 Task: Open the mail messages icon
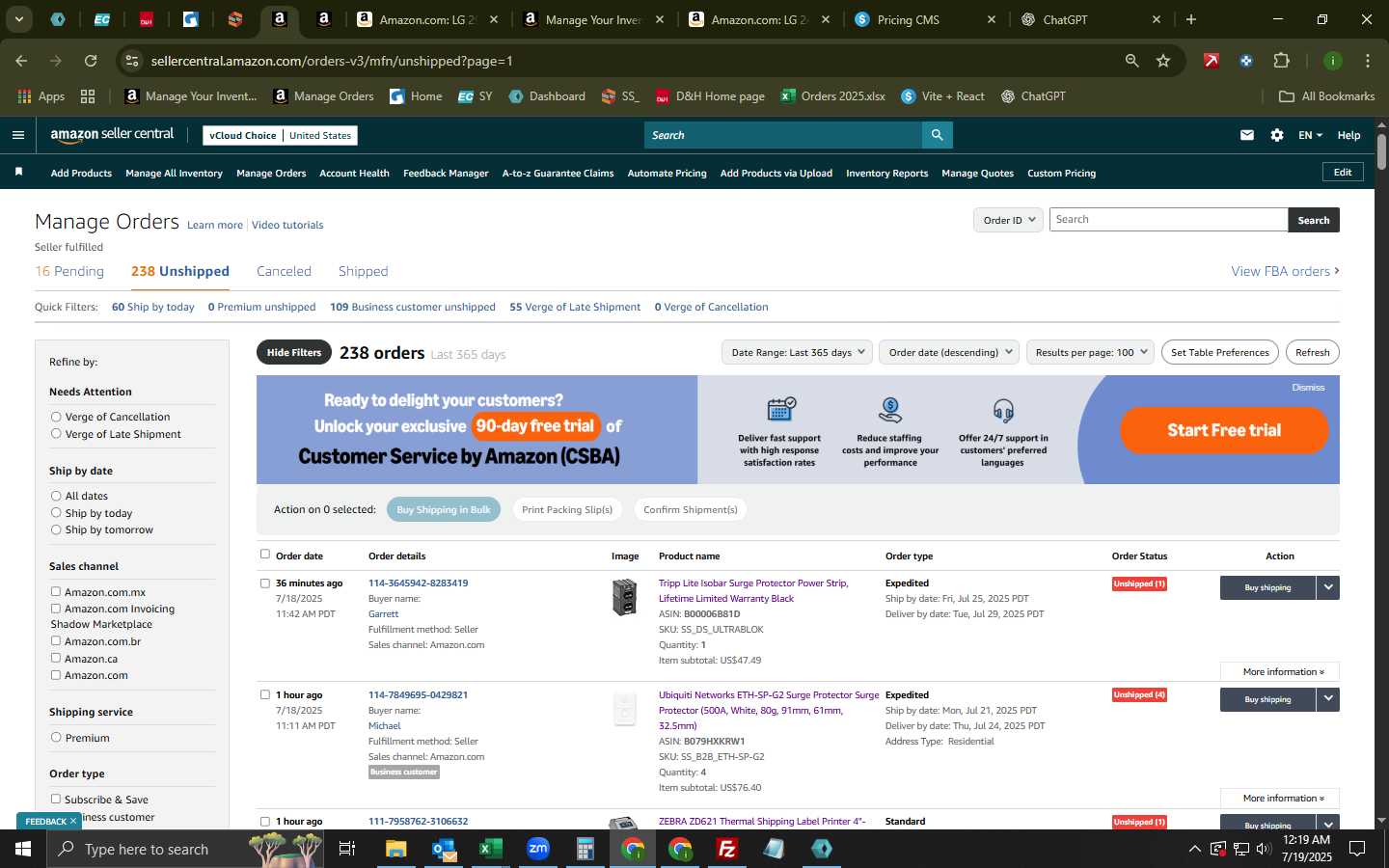(1247, 135)
